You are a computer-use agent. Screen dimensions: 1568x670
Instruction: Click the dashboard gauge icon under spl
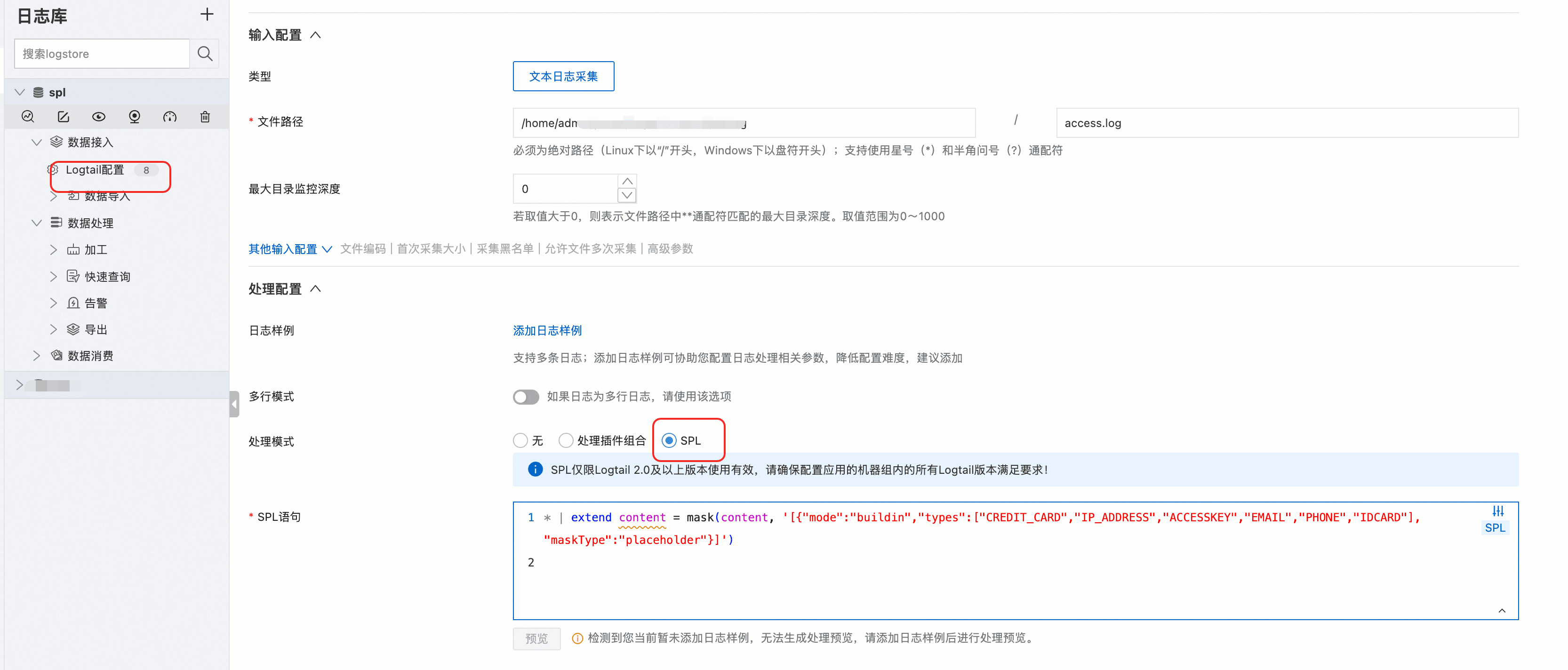pos(170,117)
